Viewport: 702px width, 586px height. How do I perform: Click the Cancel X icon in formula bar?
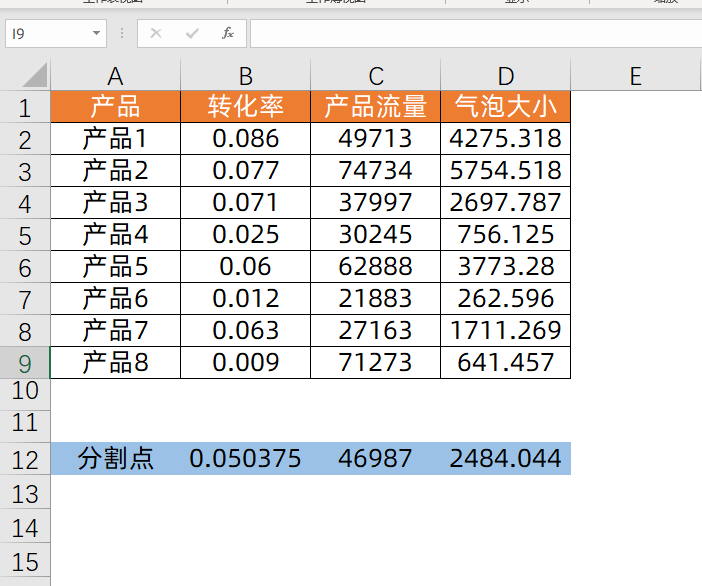pyautogui.click(x=156, y=33)
